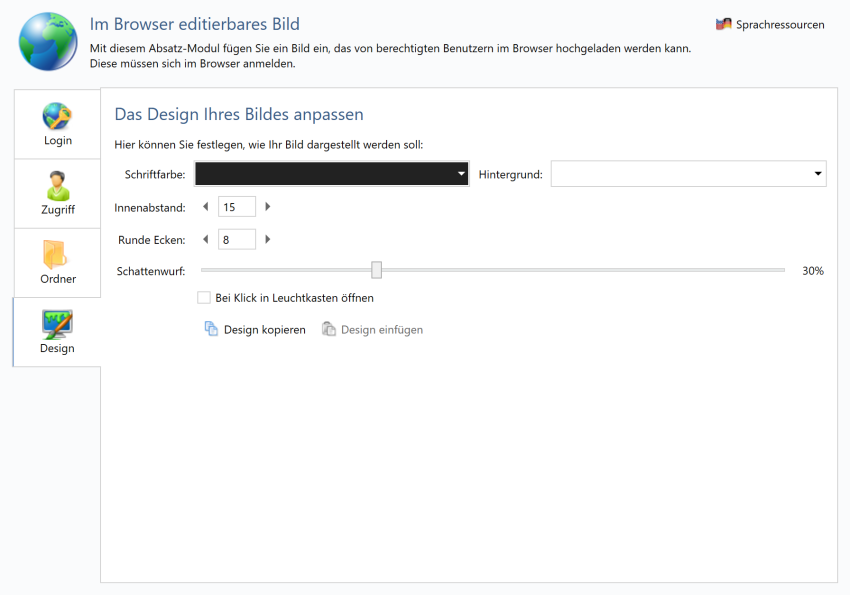Viewport: 850px width, 595px height.
Task: Click the Innenabstand value field
Action: (x=236, y=206)
